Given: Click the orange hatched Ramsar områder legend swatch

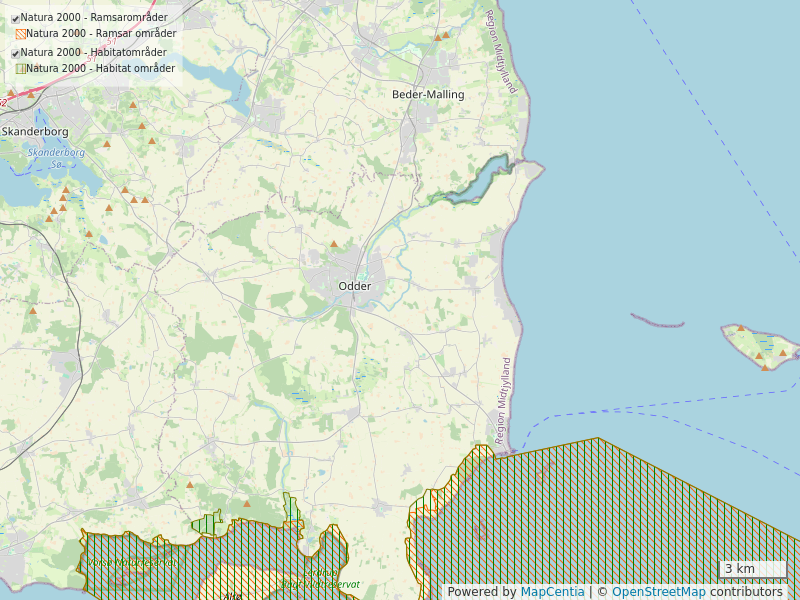Looking at the screenshot, I should (x=20, y=34).
